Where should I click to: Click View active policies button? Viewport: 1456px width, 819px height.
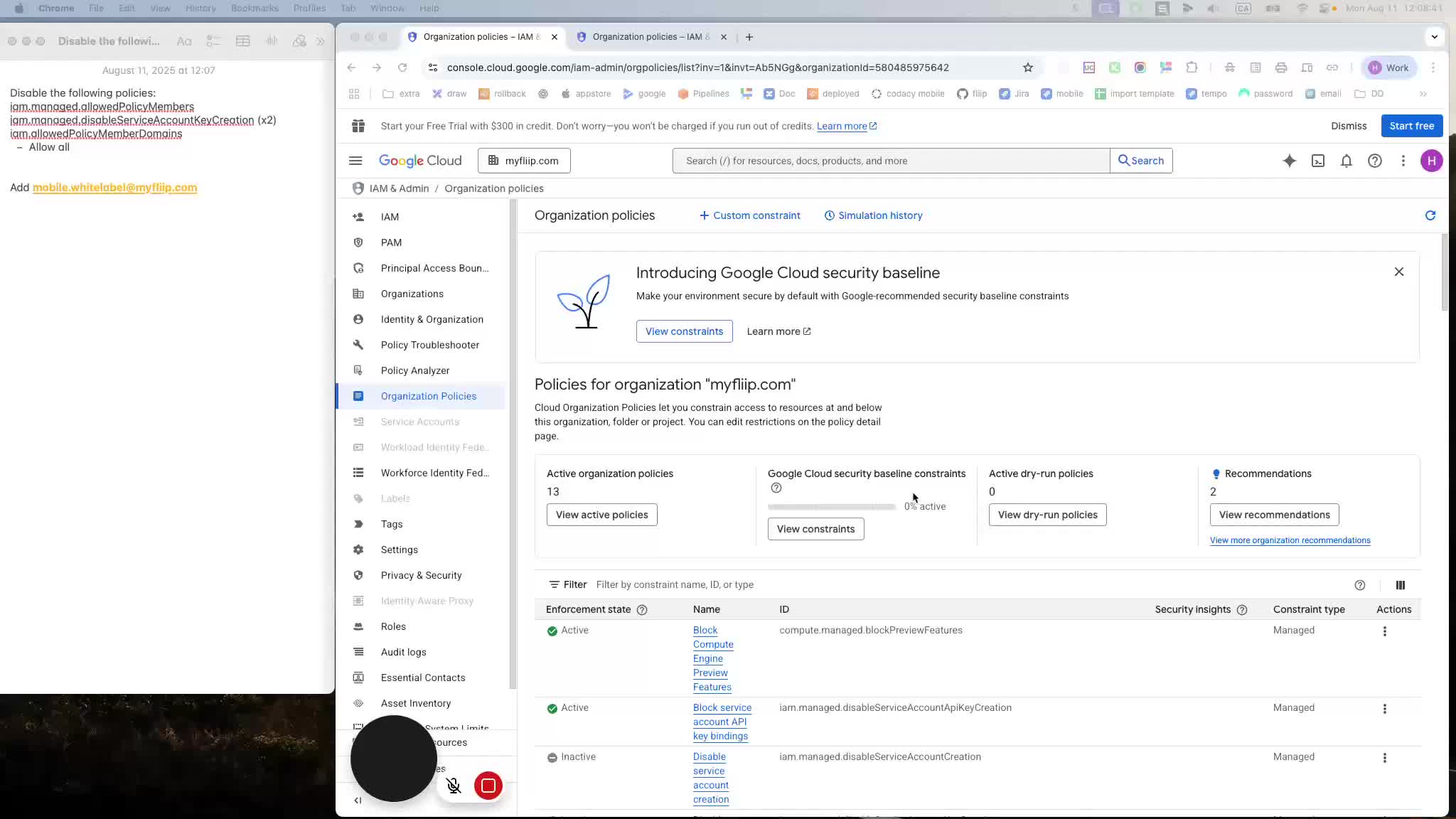tap(602, 515)
